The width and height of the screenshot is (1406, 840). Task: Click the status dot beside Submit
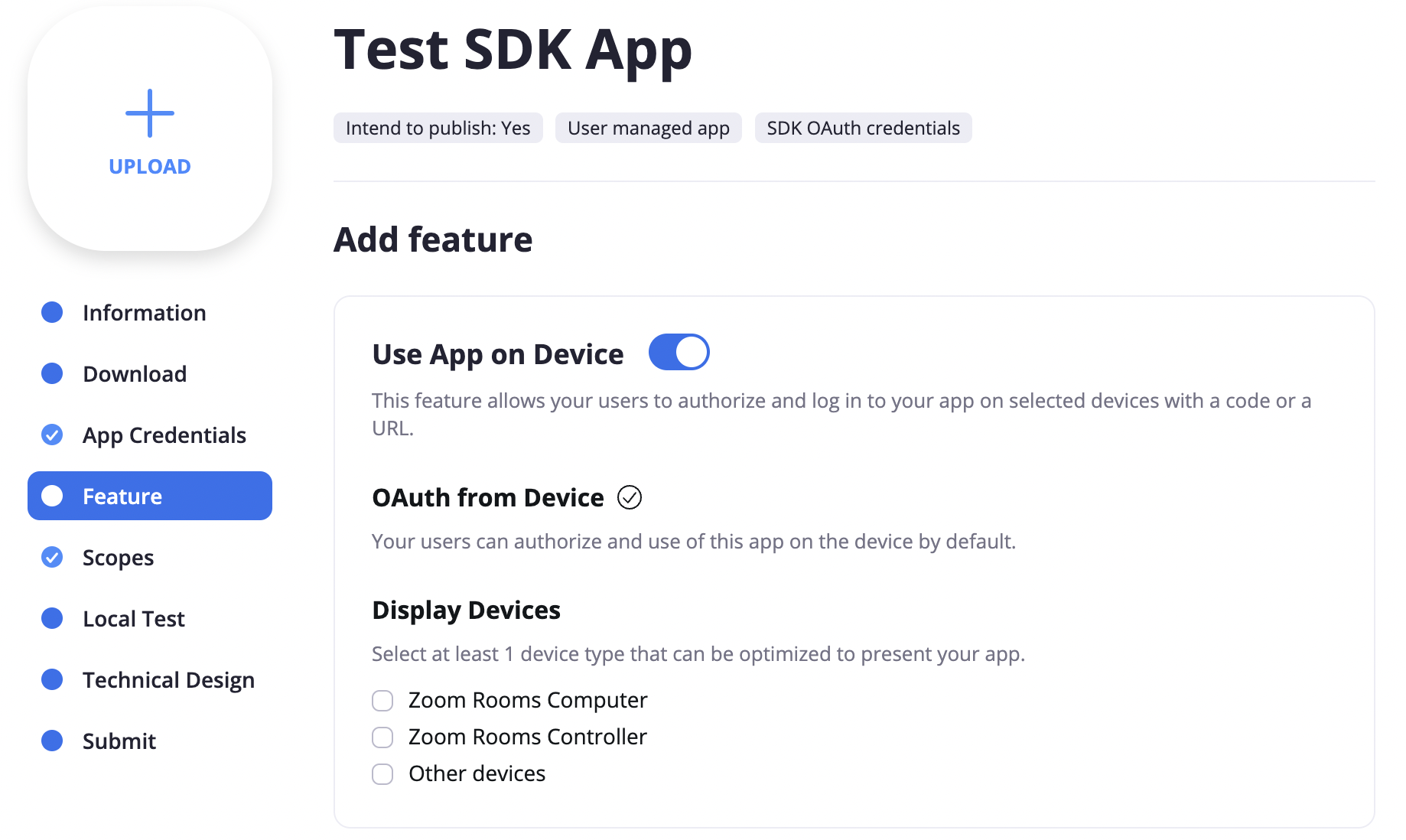coord(51,741)
